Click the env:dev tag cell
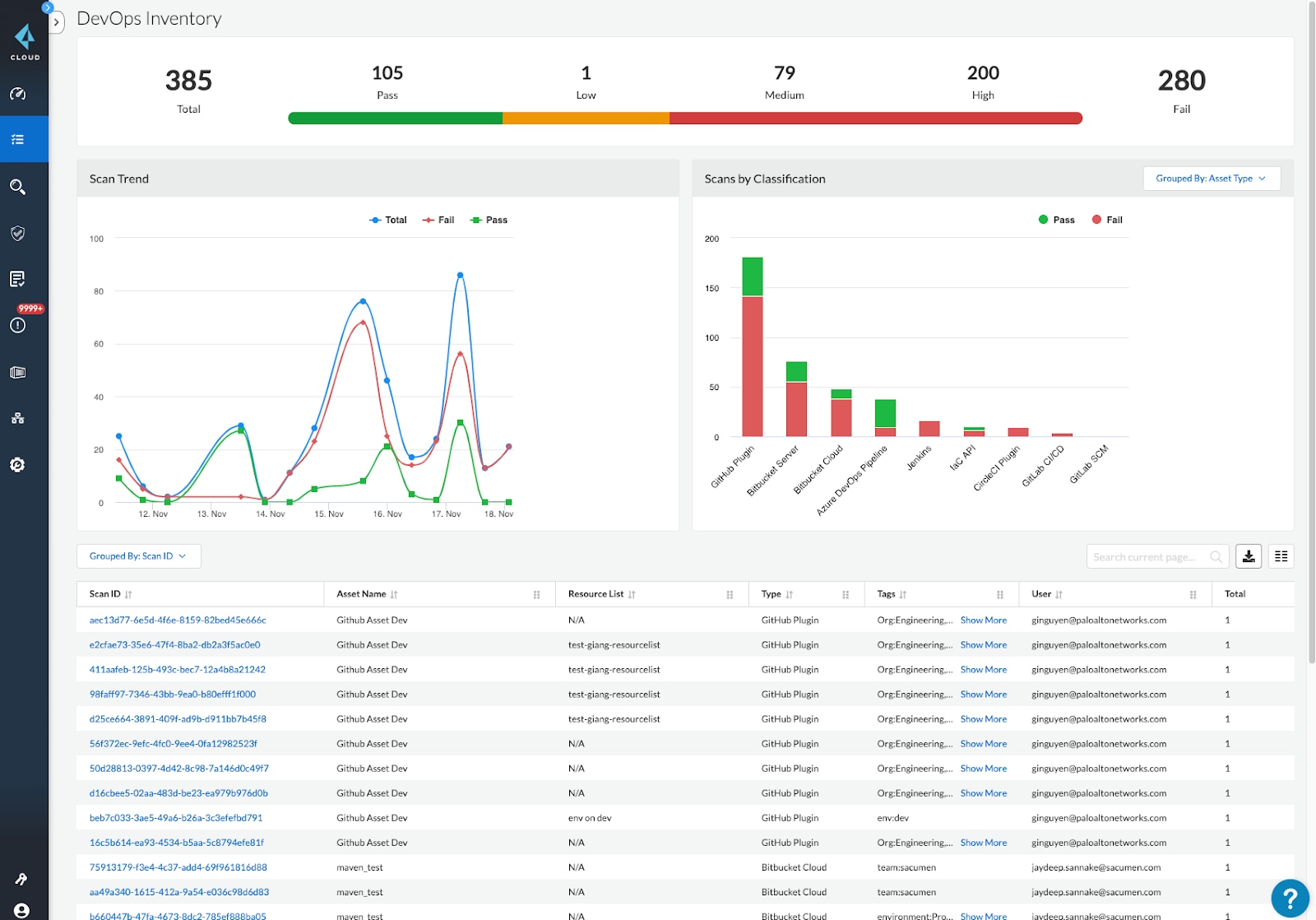Viewport: 1316px width, 920px height. click(892, 818)
